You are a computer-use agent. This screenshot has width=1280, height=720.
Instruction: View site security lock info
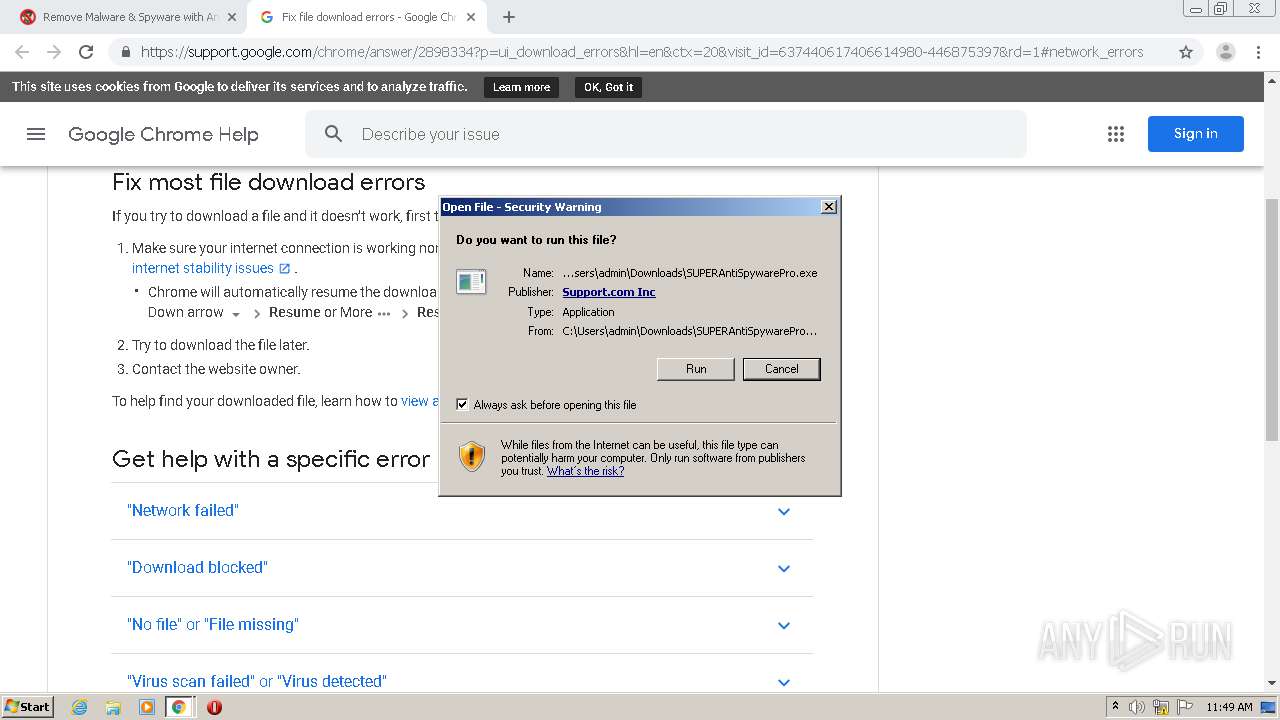click(x=126, y=52)
